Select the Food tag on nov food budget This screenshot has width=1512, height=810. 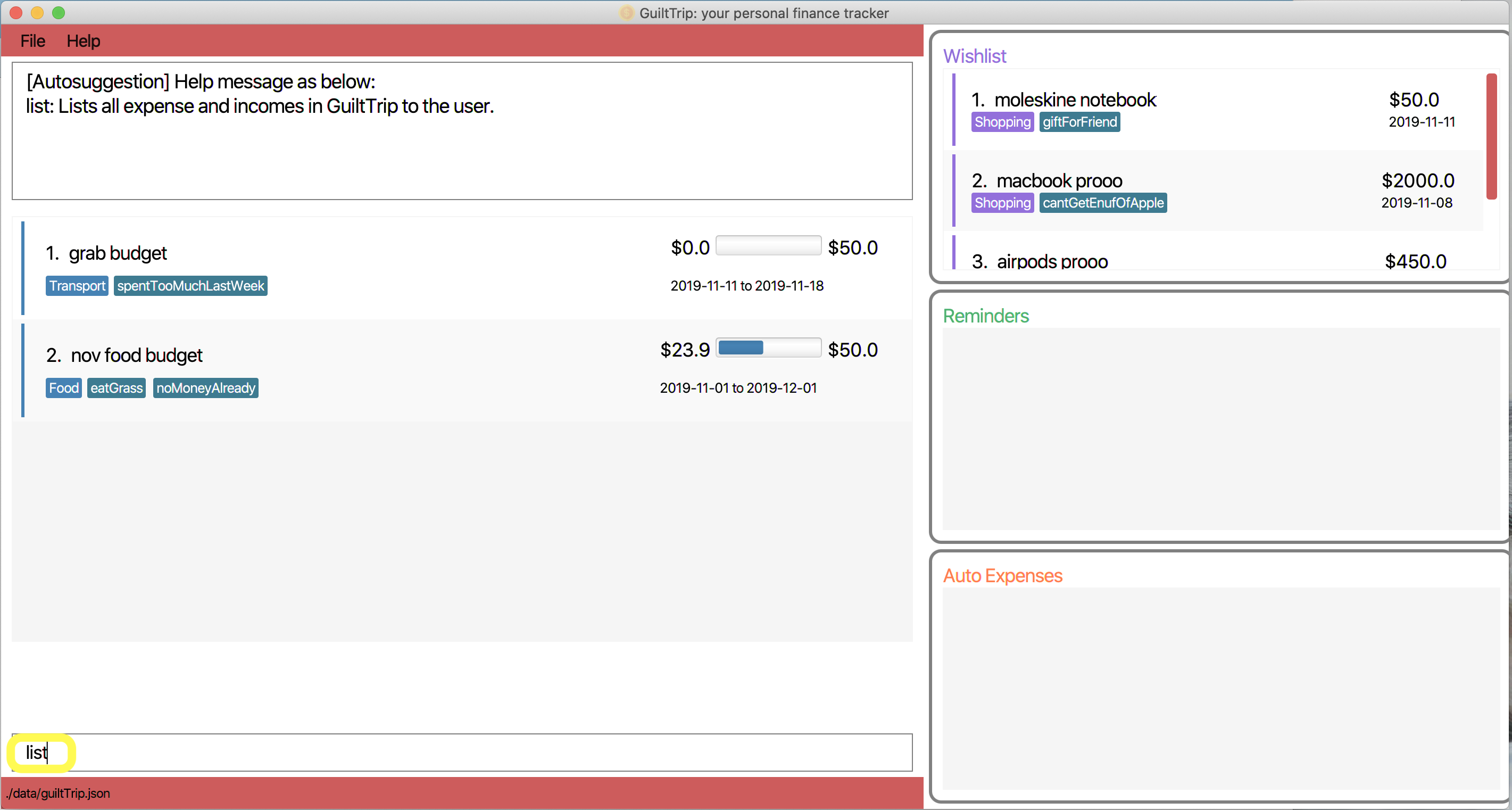63,387
